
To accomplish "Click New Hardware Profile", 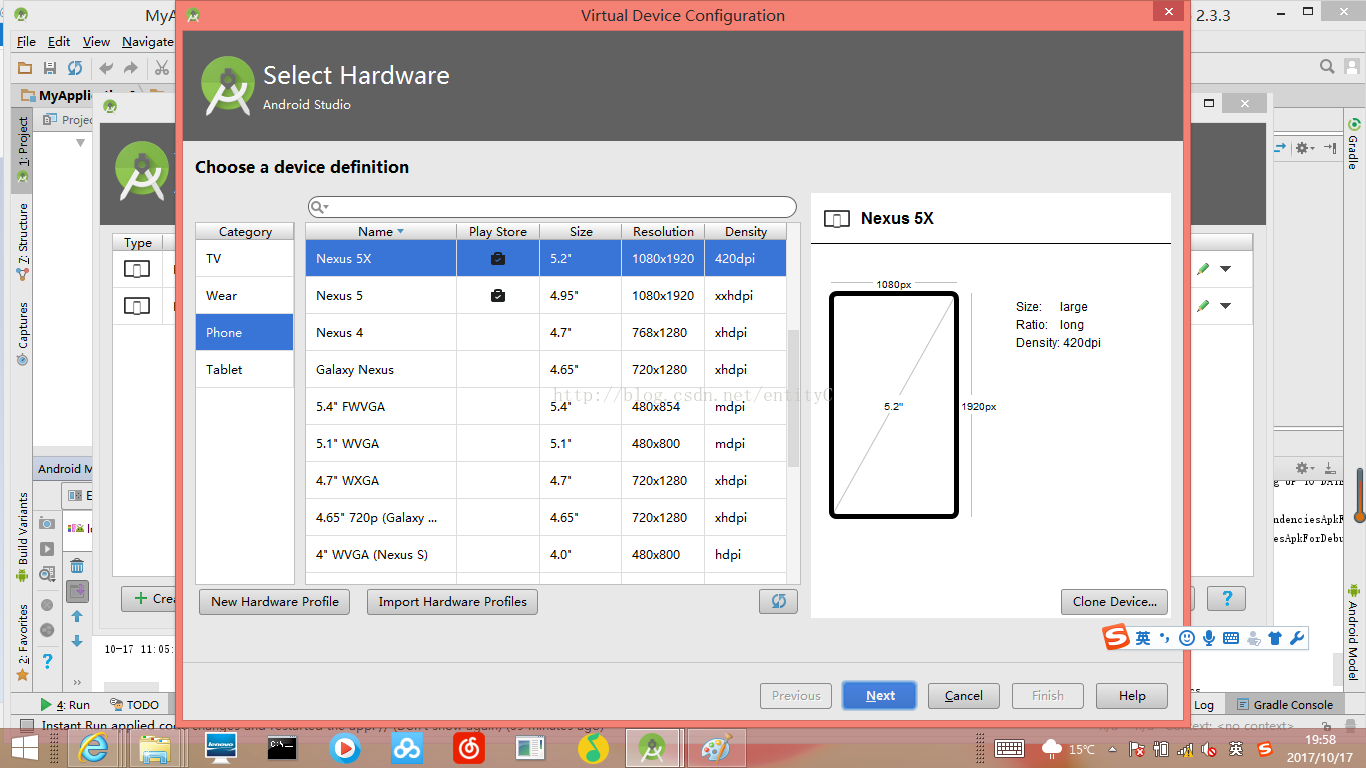I will coord(274,601).
